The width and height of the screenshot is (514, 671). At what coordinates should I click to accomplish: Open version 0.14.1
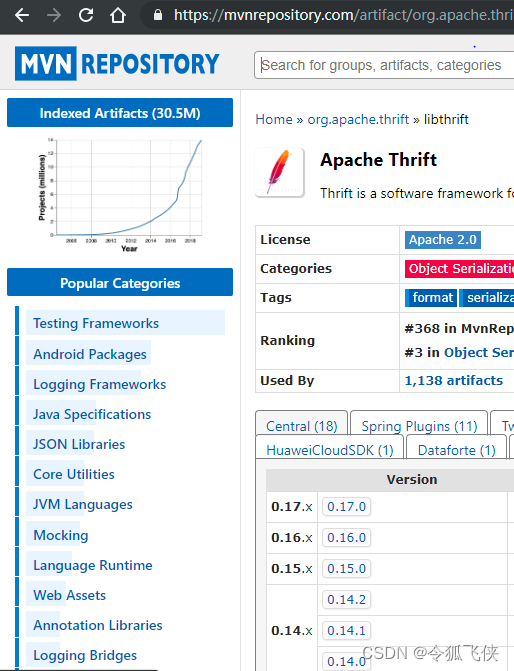[x=346, y=630]
